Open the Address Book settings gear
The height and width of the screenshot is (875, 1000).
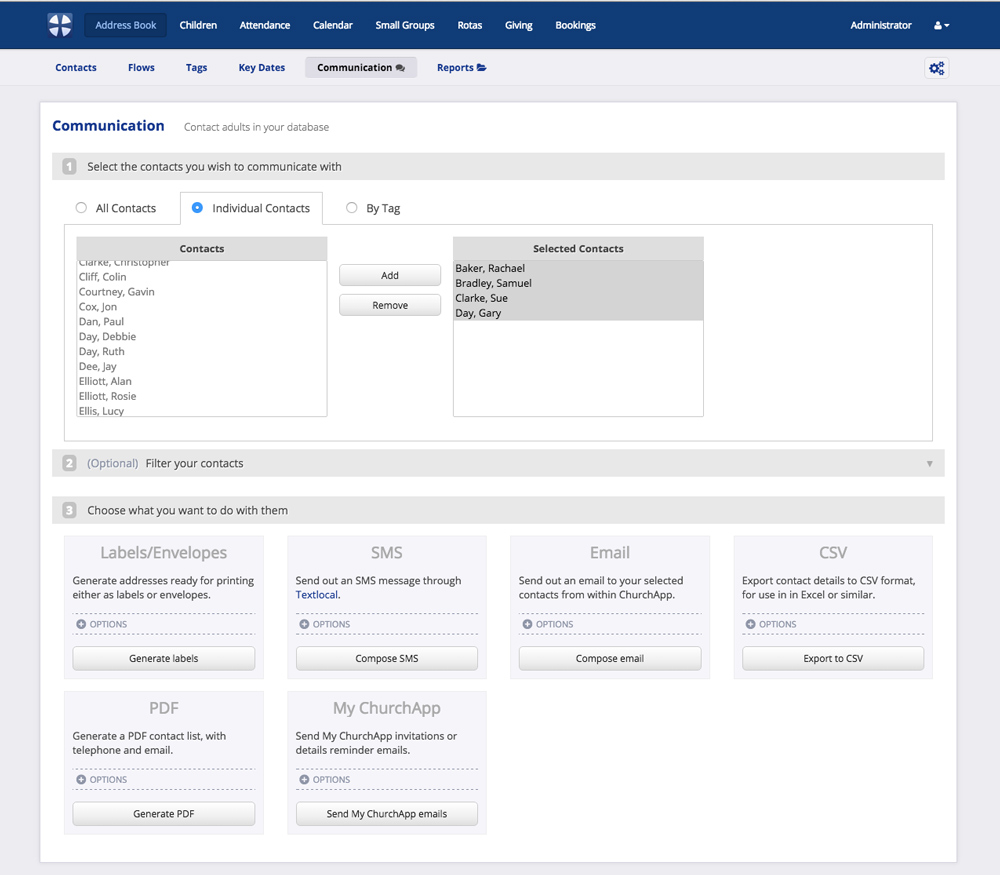[936, 67]
